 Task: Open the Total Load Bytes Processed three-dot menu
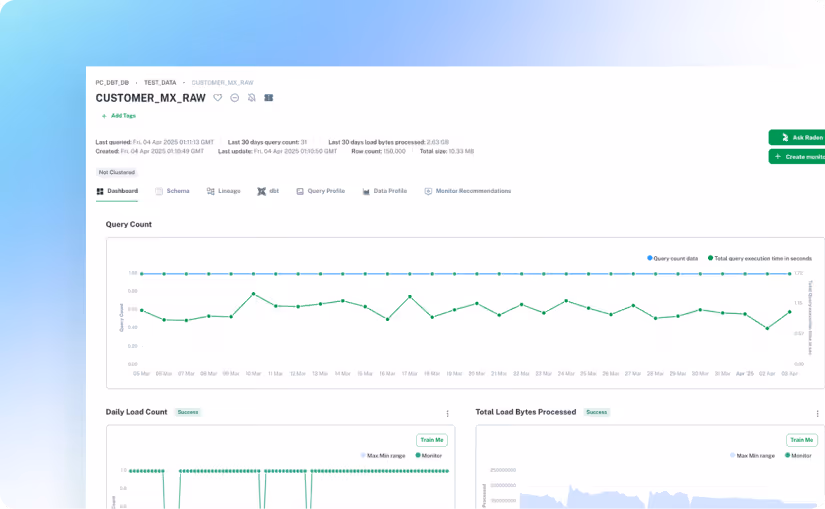click(x=817, y=414)
